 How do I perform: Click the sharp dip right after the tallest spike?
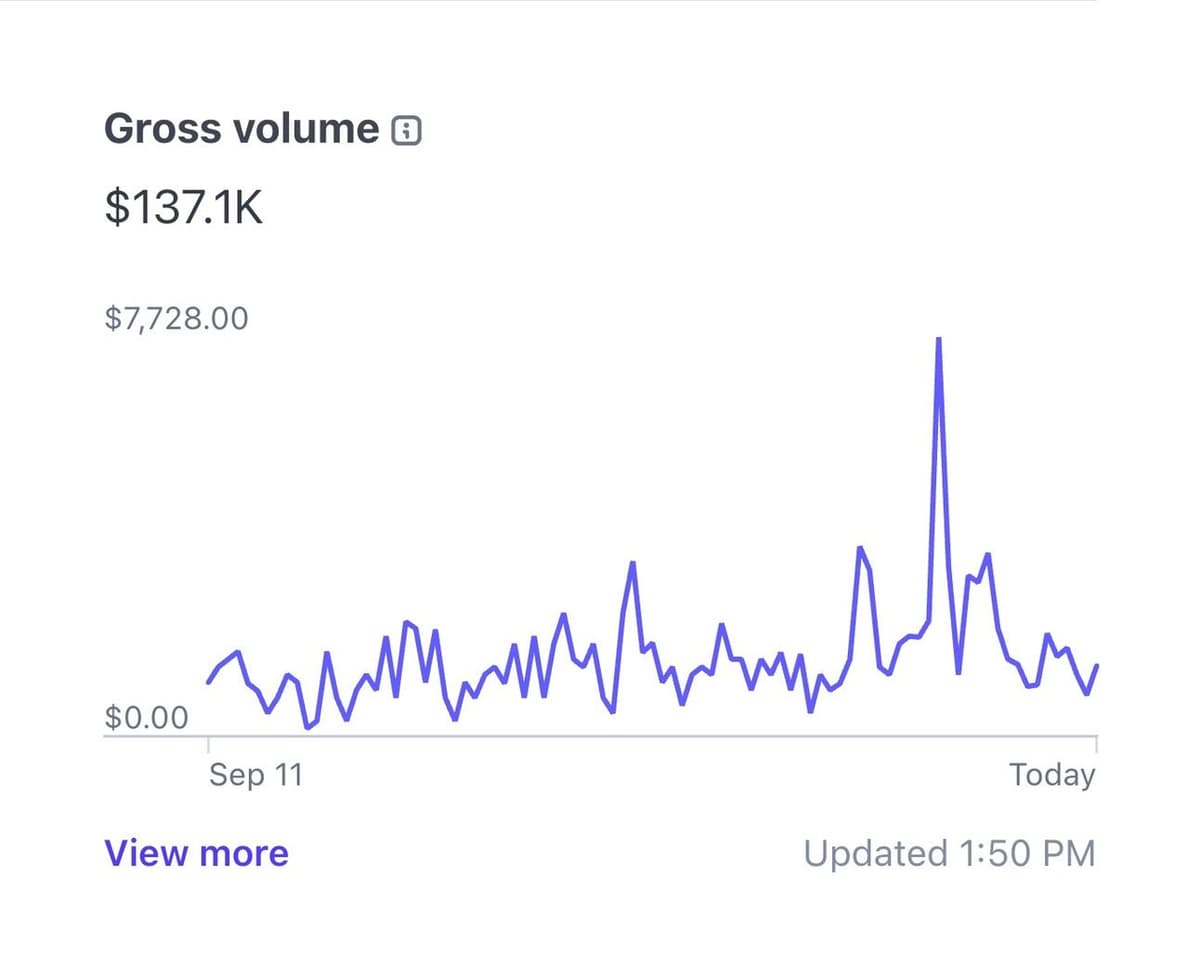pyautogui.click(x=958, y=672)
